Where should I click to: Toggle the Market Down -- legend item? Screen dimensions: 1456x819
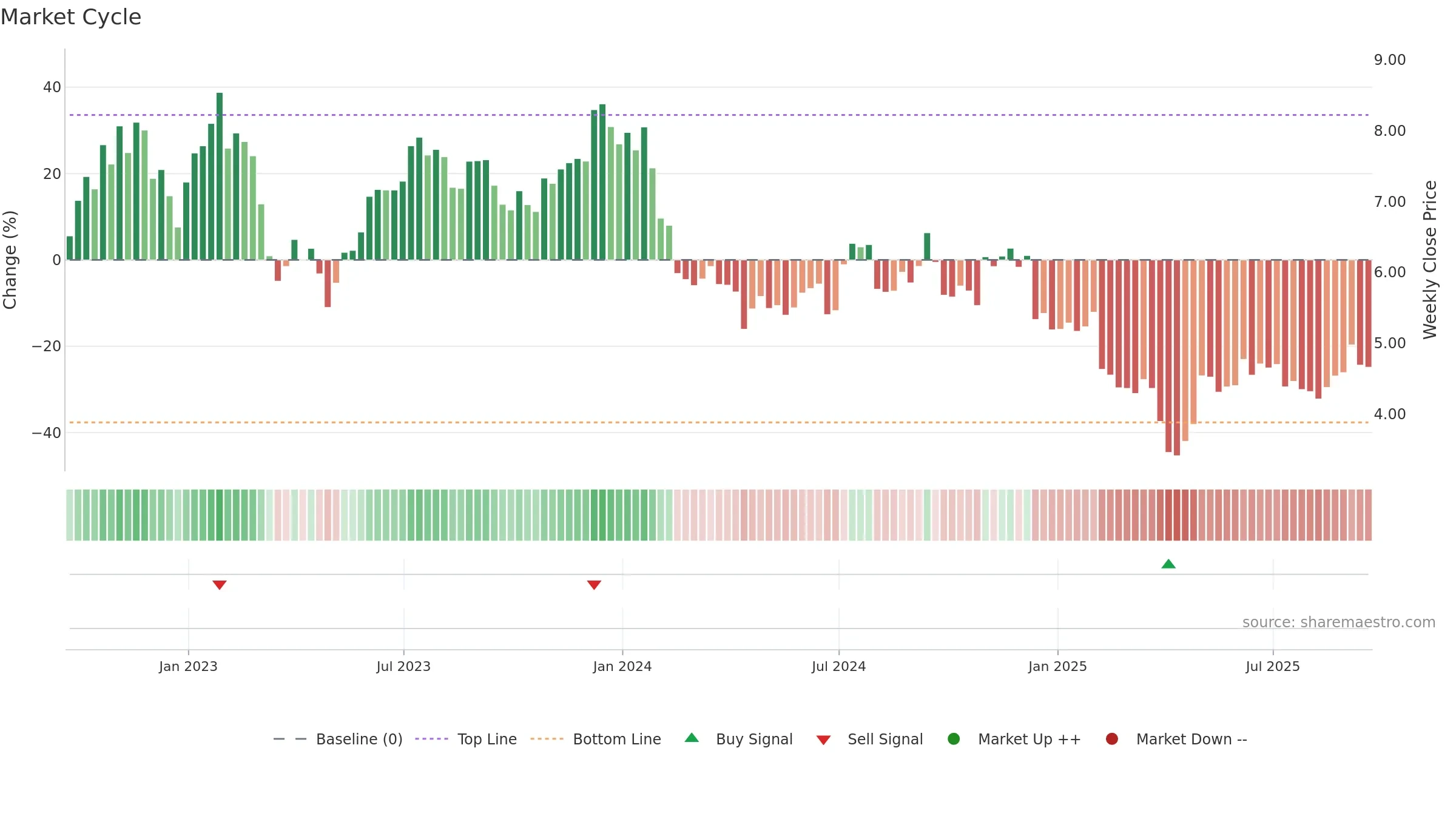pos(1176,739)
